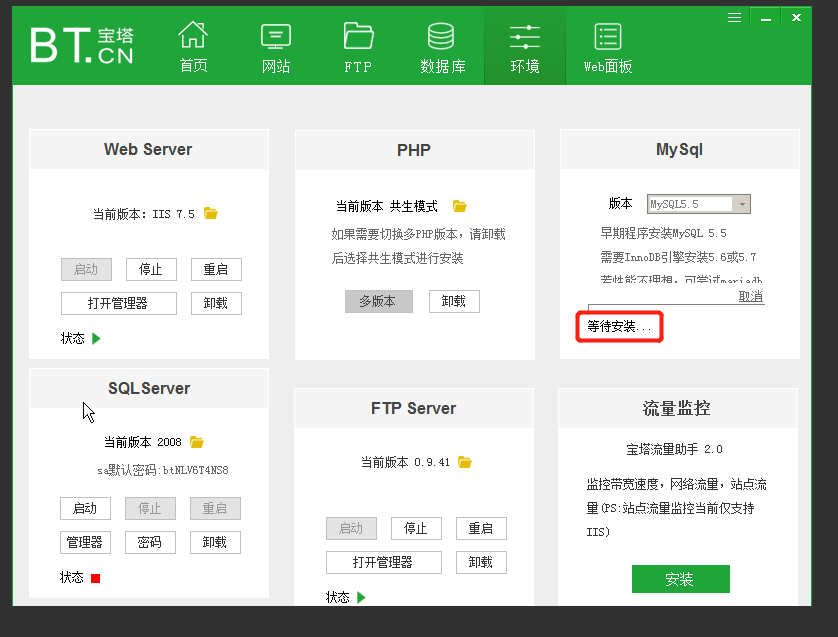The image size is (838, 637).
Task: Click sa默认密码 text in SQL Server
Action: click(163, 470)
